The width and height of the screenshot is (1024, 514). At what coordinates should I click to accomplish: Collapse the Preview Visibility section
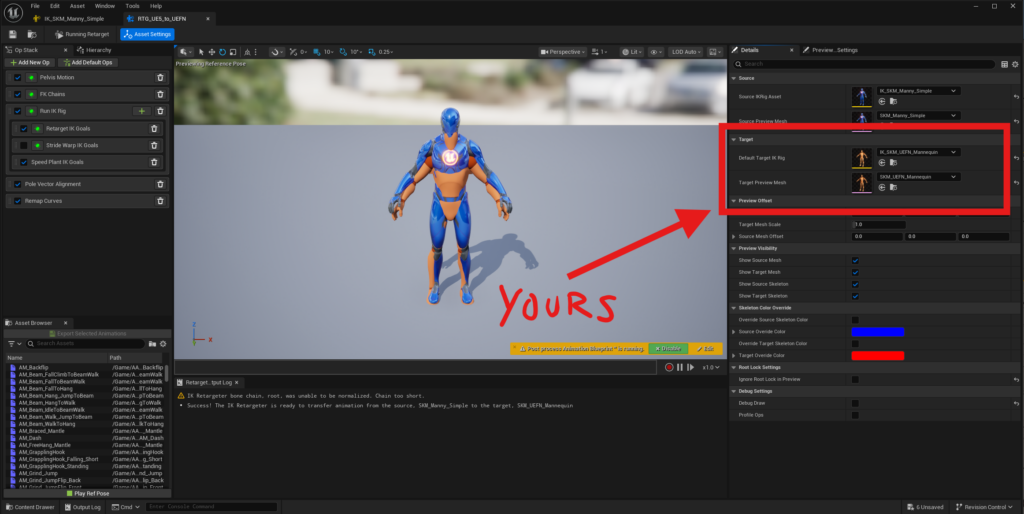coord(735,248)
